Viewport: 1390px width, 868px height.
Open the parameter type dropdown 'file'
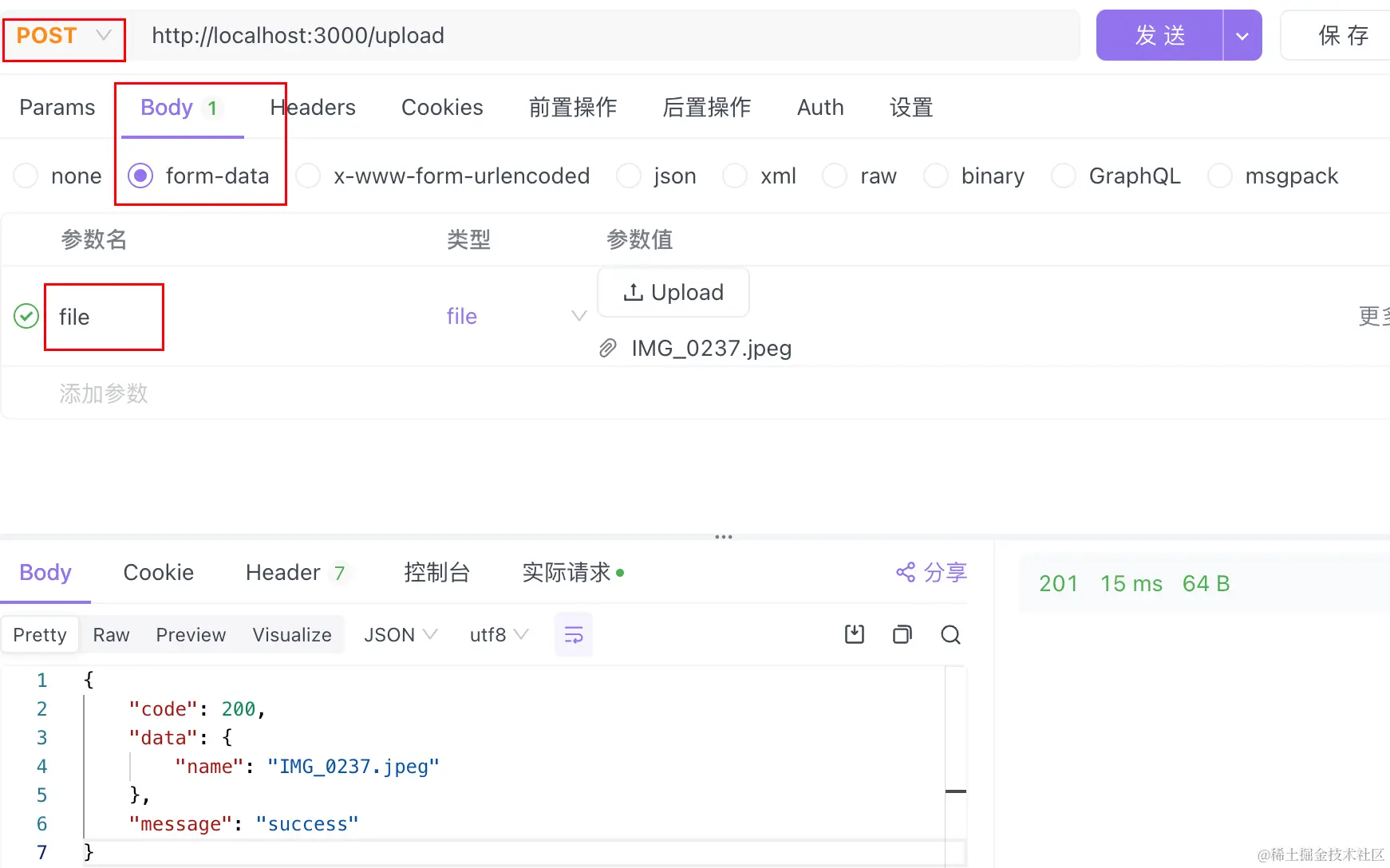(x=515, y=316)
